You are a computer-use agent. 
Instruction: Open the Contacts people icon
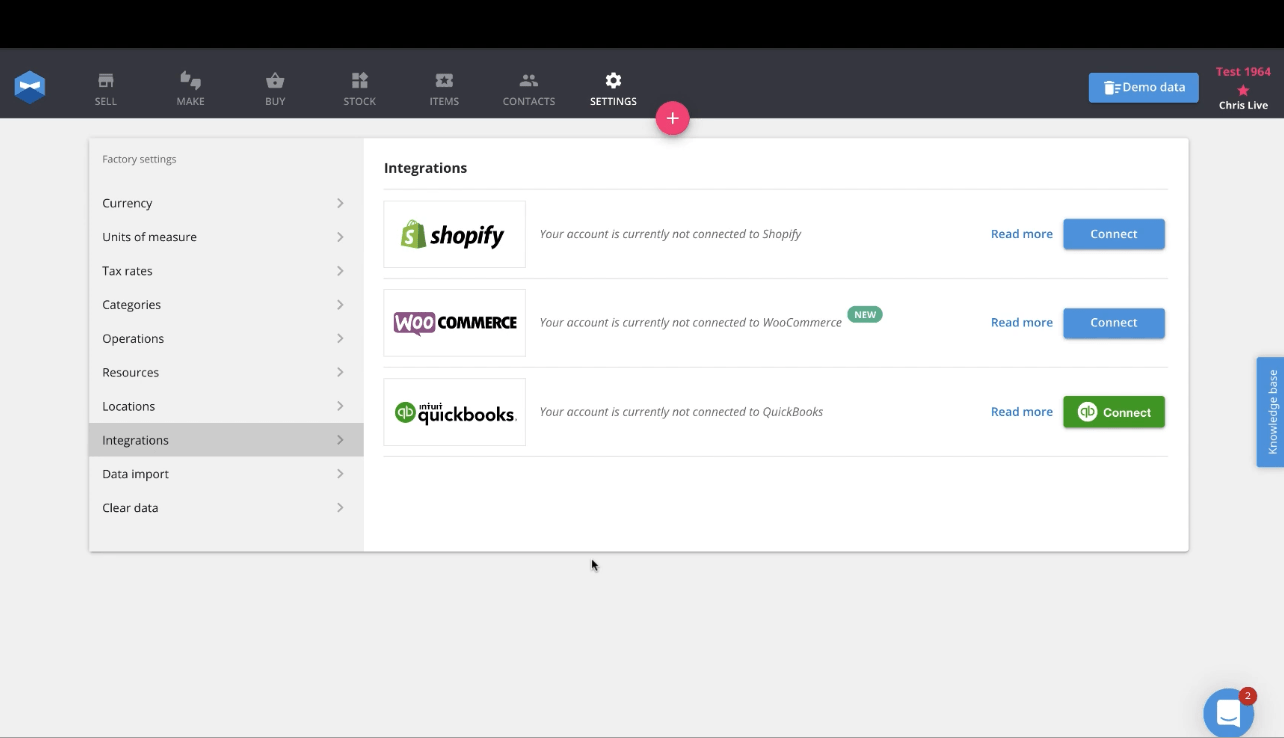pyautogui.click(x=529, y=81)
